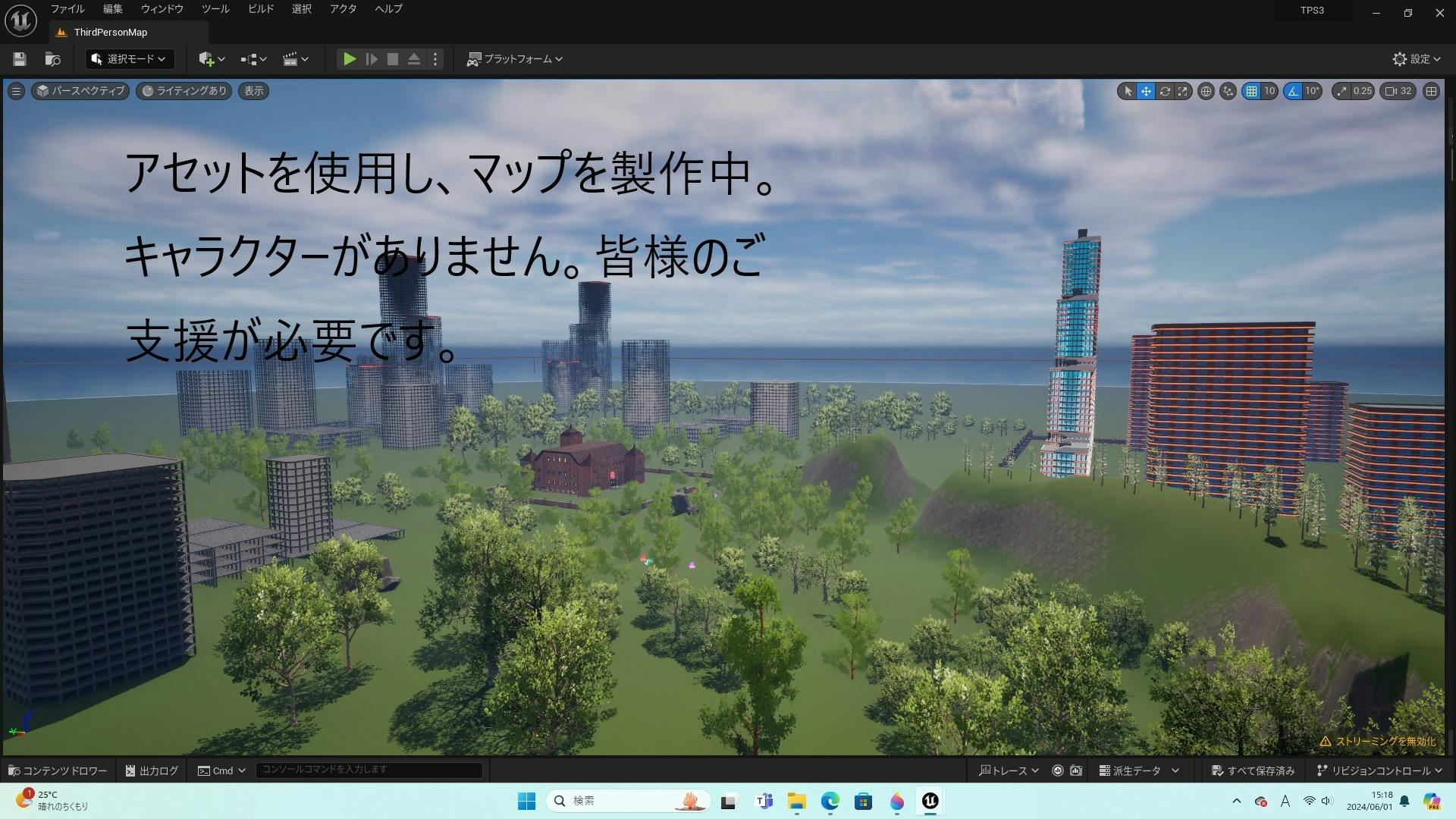Select the scale transform tool
1456x819 pixels.
(1183, 91)
